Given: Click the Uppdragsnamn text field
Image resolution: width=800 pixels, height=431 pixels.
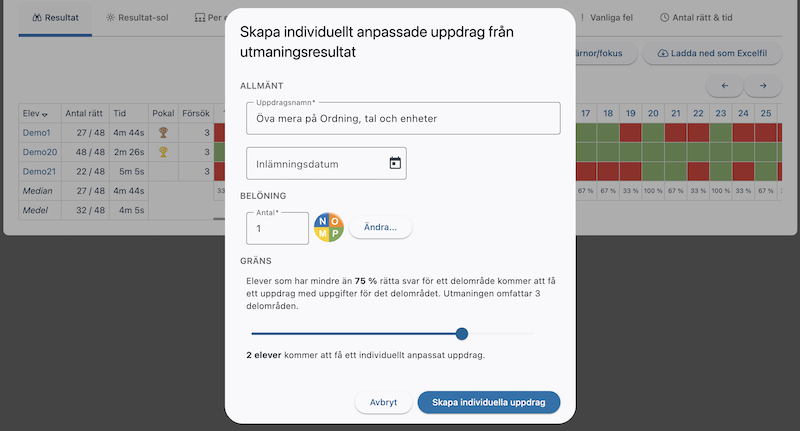Looking at the screenshot, I should tap(402, 118).
